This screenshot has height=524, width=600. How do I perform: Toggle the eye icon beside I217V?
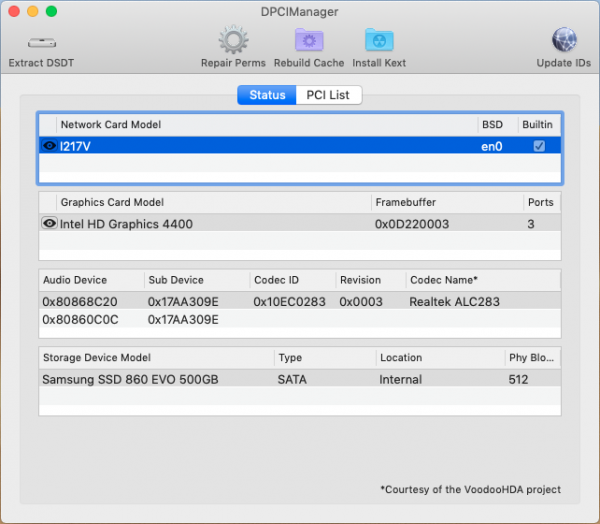(49, 146)
